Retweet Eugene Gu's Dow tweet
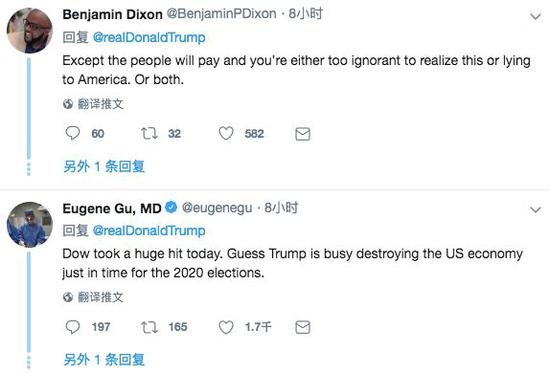 [149, 327]
